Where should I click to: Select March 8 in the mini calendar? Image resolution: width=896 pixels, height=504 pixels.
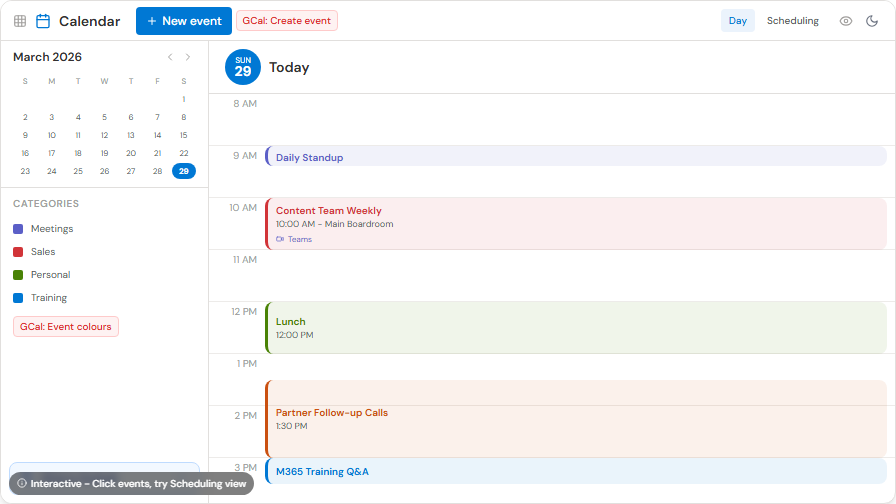click(183, 117)
